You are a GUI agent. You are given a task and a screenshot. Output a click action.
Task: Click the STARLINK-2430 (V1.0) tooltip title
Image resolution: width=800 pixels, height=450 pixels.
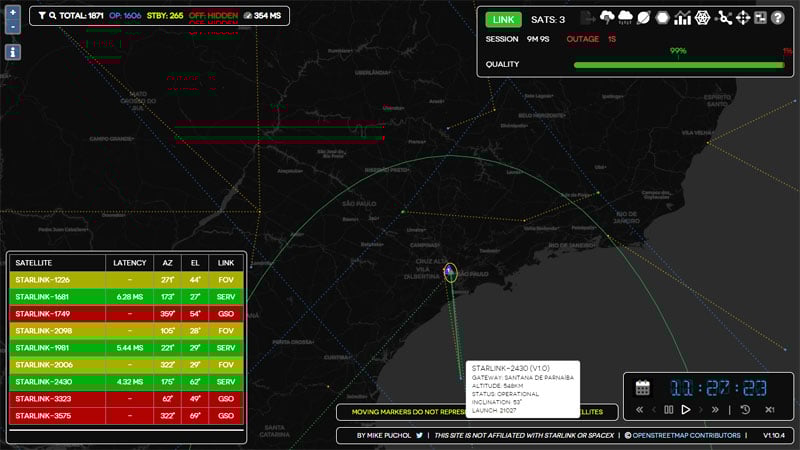click(510, 368)
